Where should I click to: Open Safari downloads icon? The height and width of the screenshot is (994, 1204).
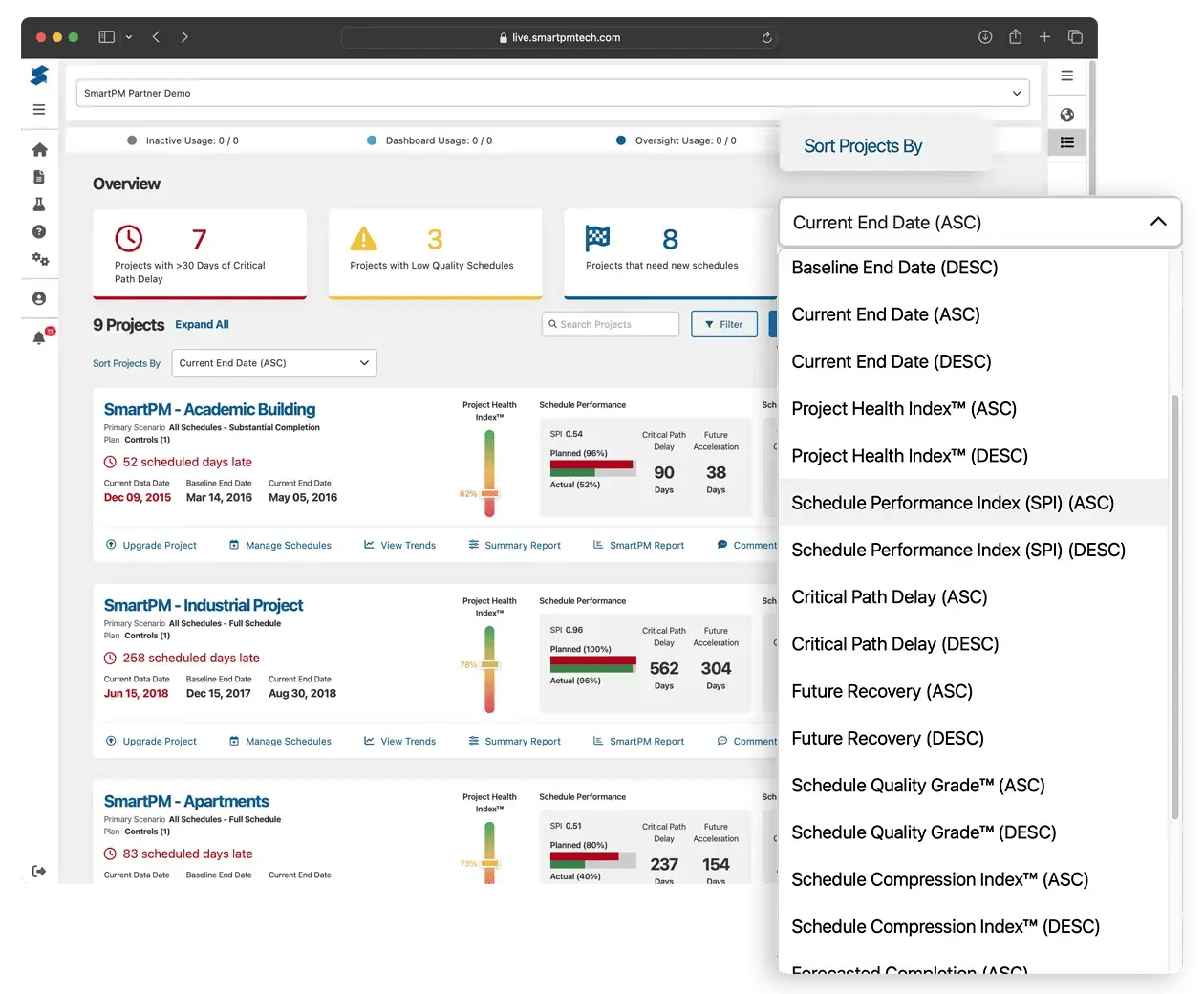click(x=985, y=37)
